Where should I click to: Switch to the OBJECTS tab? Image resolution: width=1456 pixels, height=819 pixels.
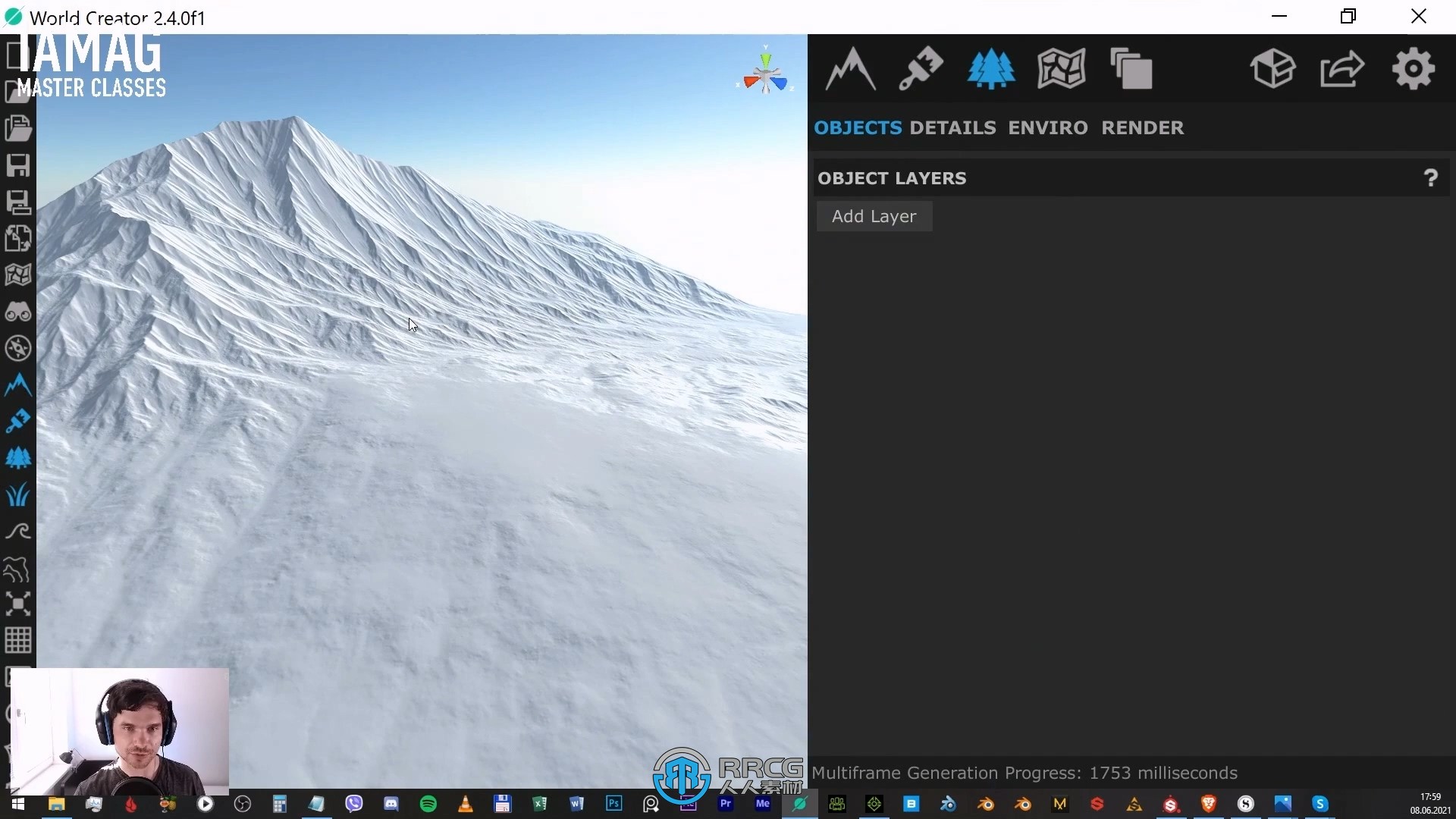(x=858, y=127)
